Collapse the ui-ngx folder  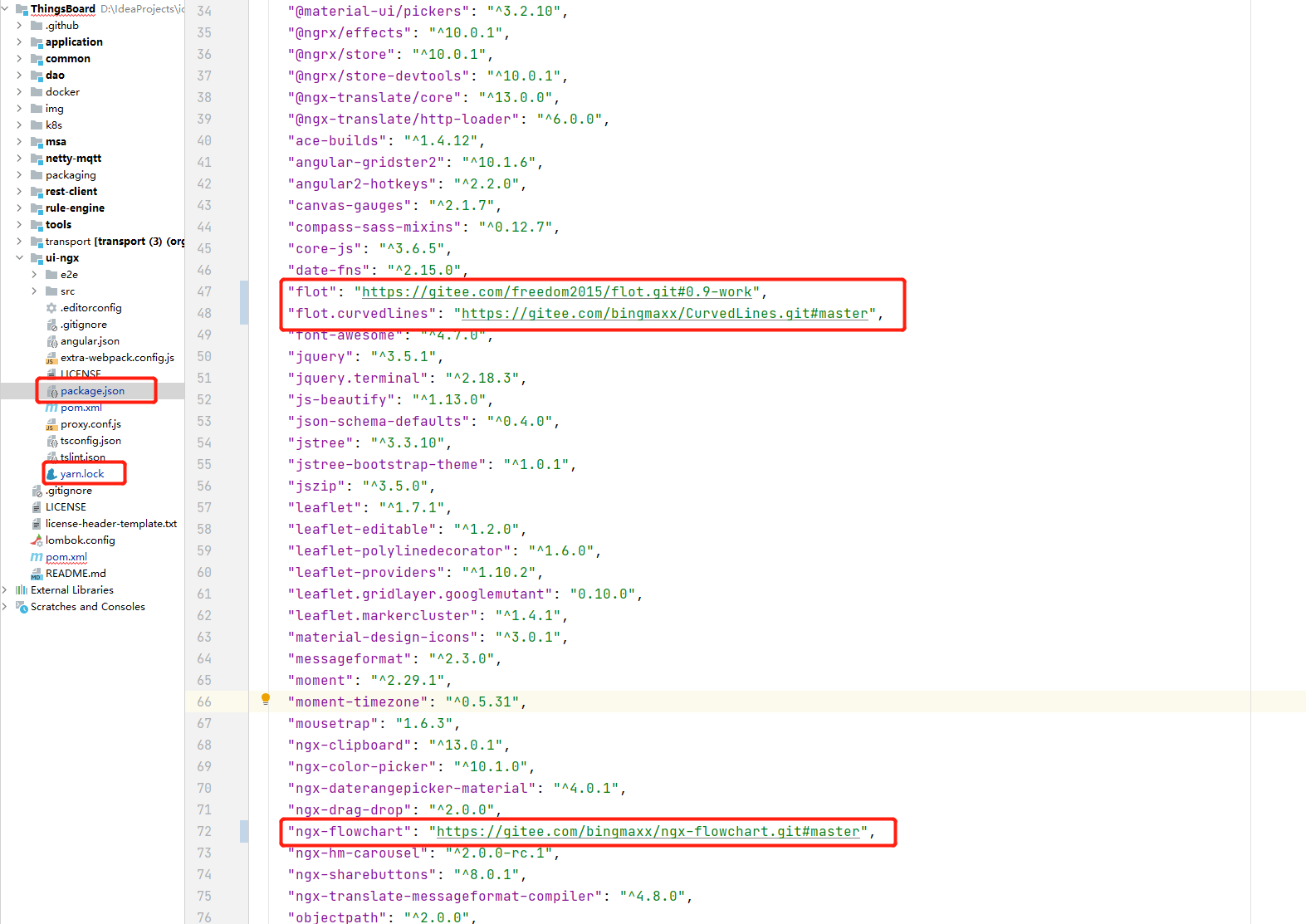pyautogui.click(x=19, y=258)
